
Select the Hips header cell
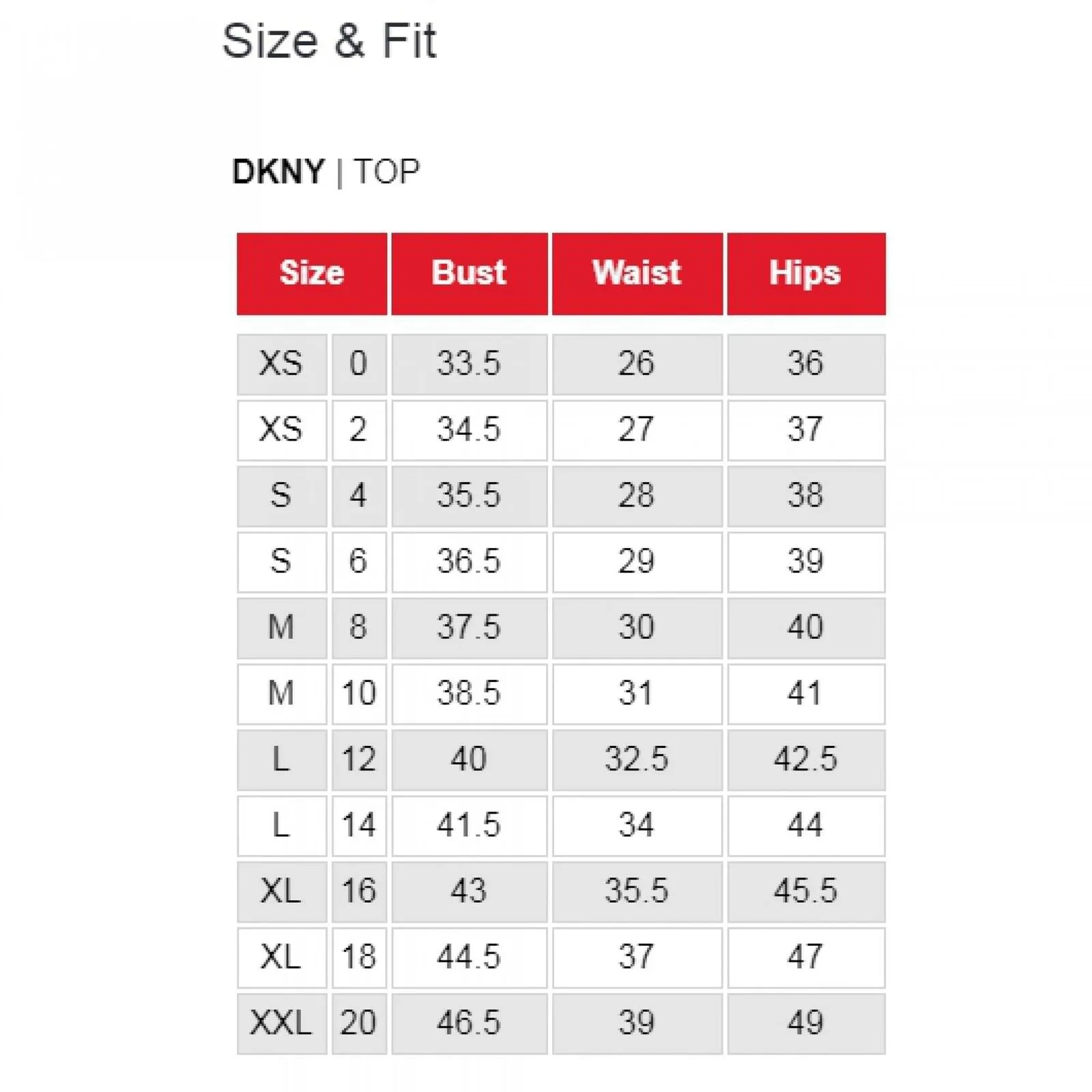(807, 274)
